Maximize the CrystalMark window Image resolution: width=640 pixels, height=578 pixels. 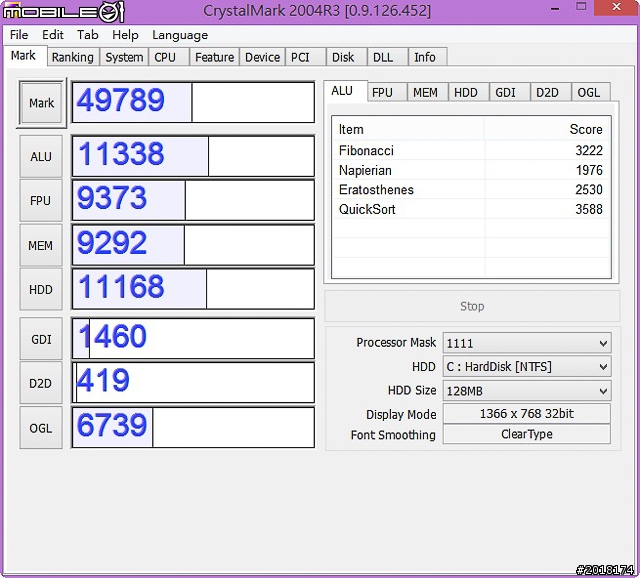point(581,7)
